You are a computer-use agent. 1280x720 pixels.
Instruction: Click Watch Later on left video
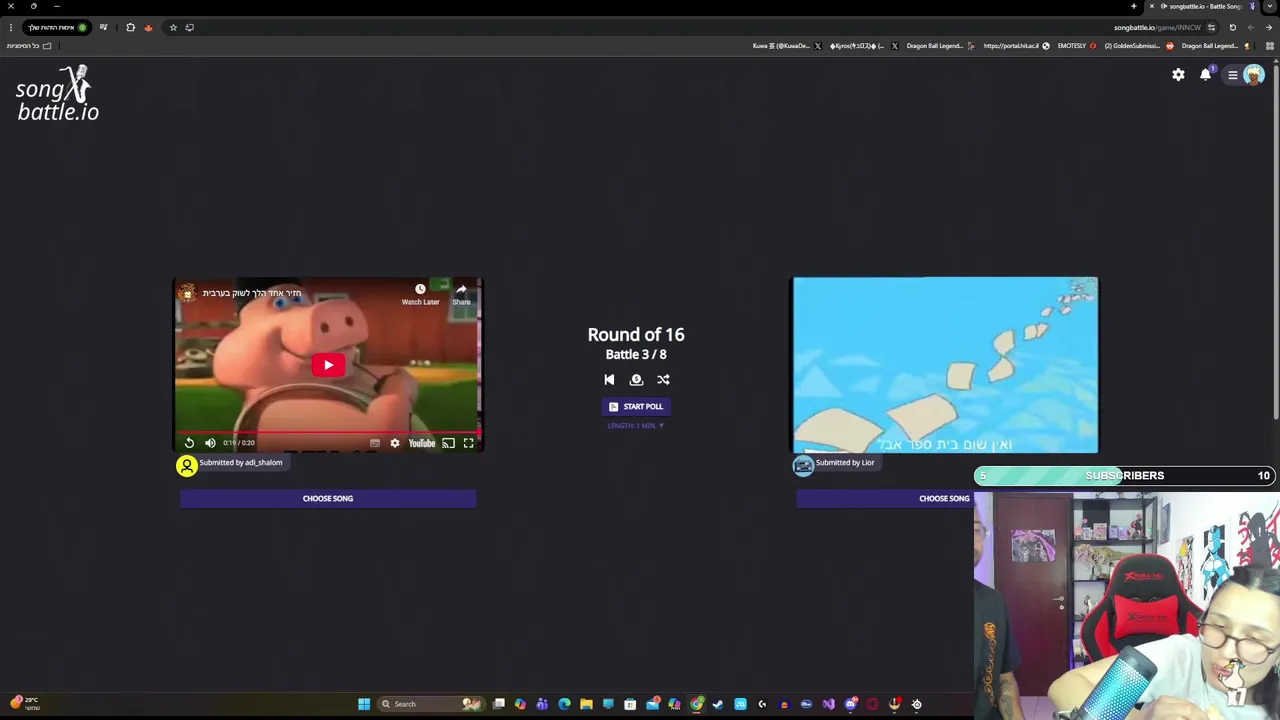[x=420, y=294]
